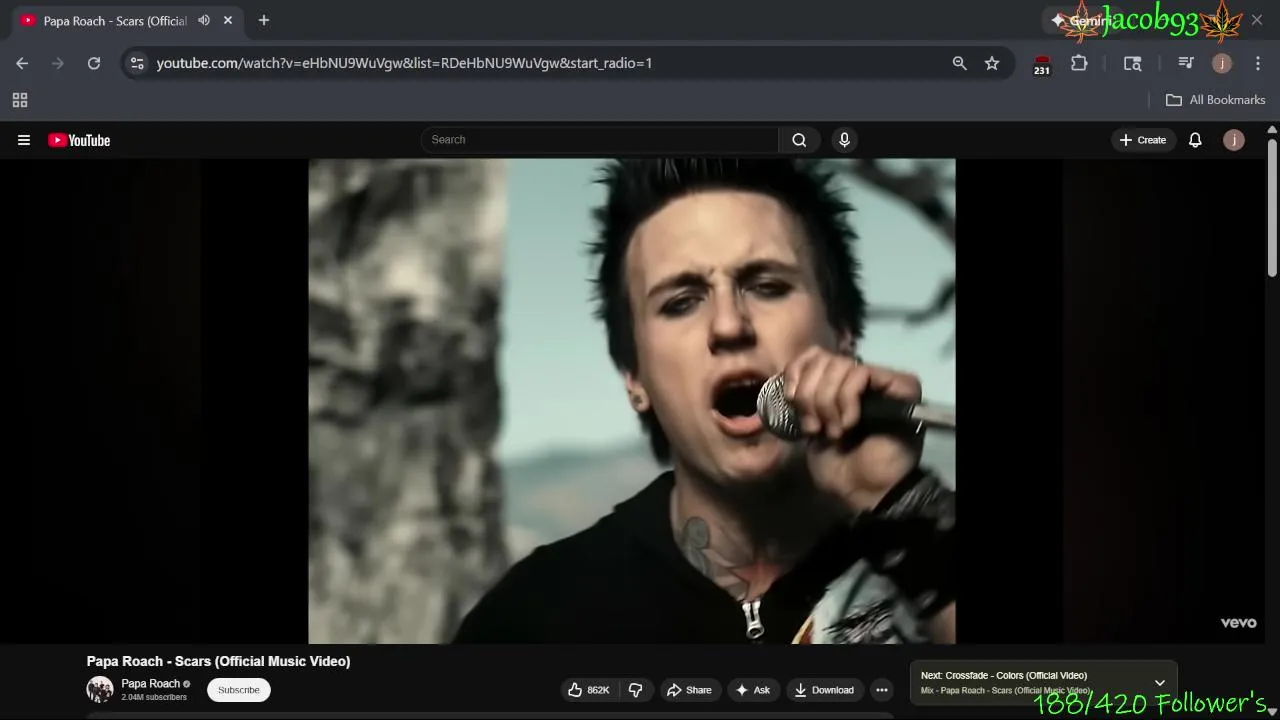This screenshot has width=1280, height=720.
Task: Reload the YouTube page
Action: coord(94,63)
